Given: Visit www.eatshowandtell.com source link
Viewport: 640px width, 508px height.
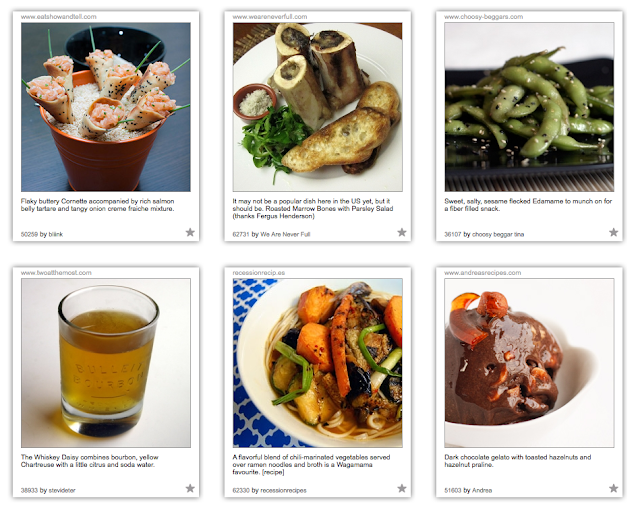Looking at the screenshot, I should click(59, 17).
